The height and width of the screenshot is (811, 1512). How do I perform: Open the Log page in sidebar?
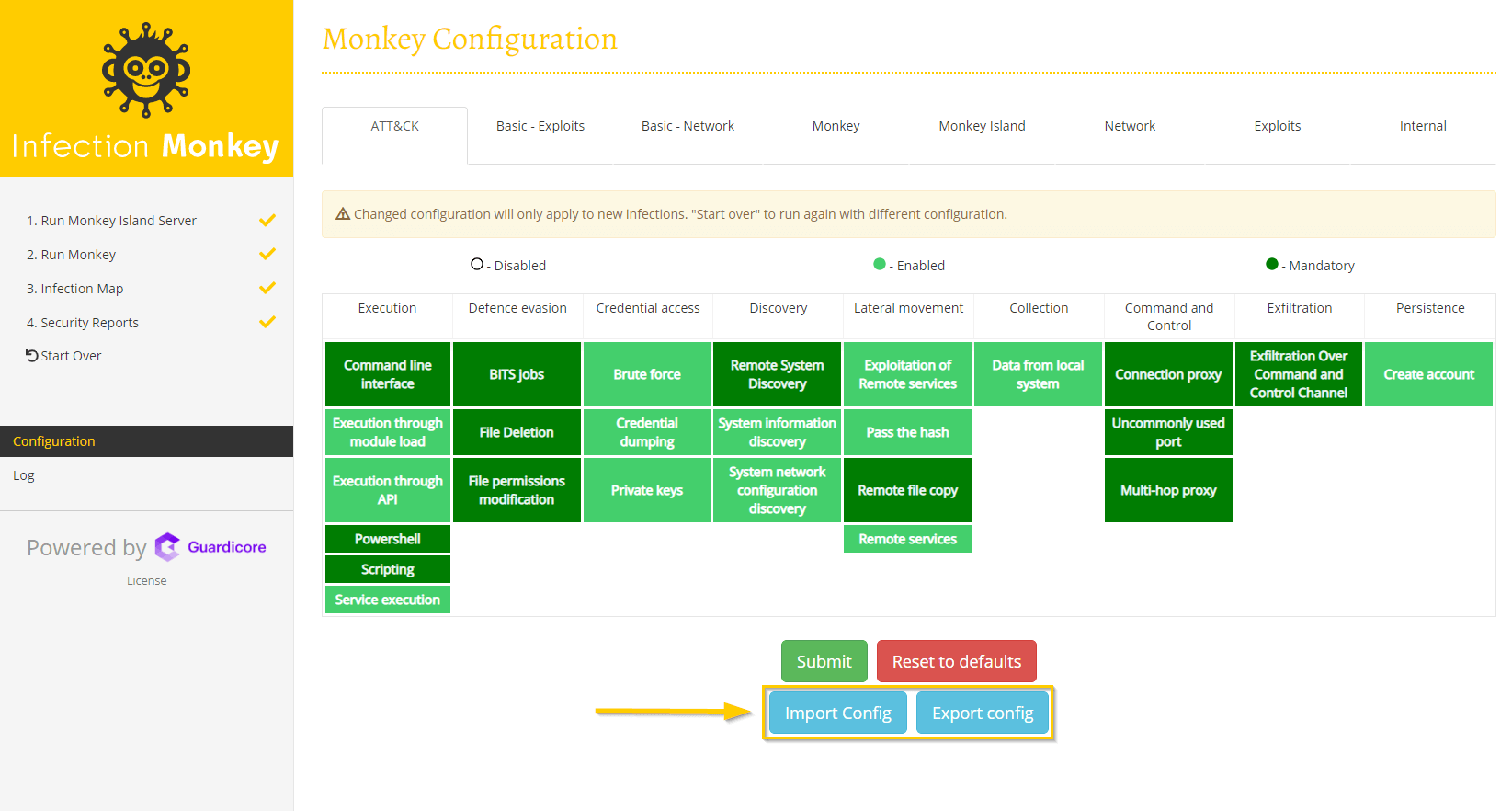24,475
